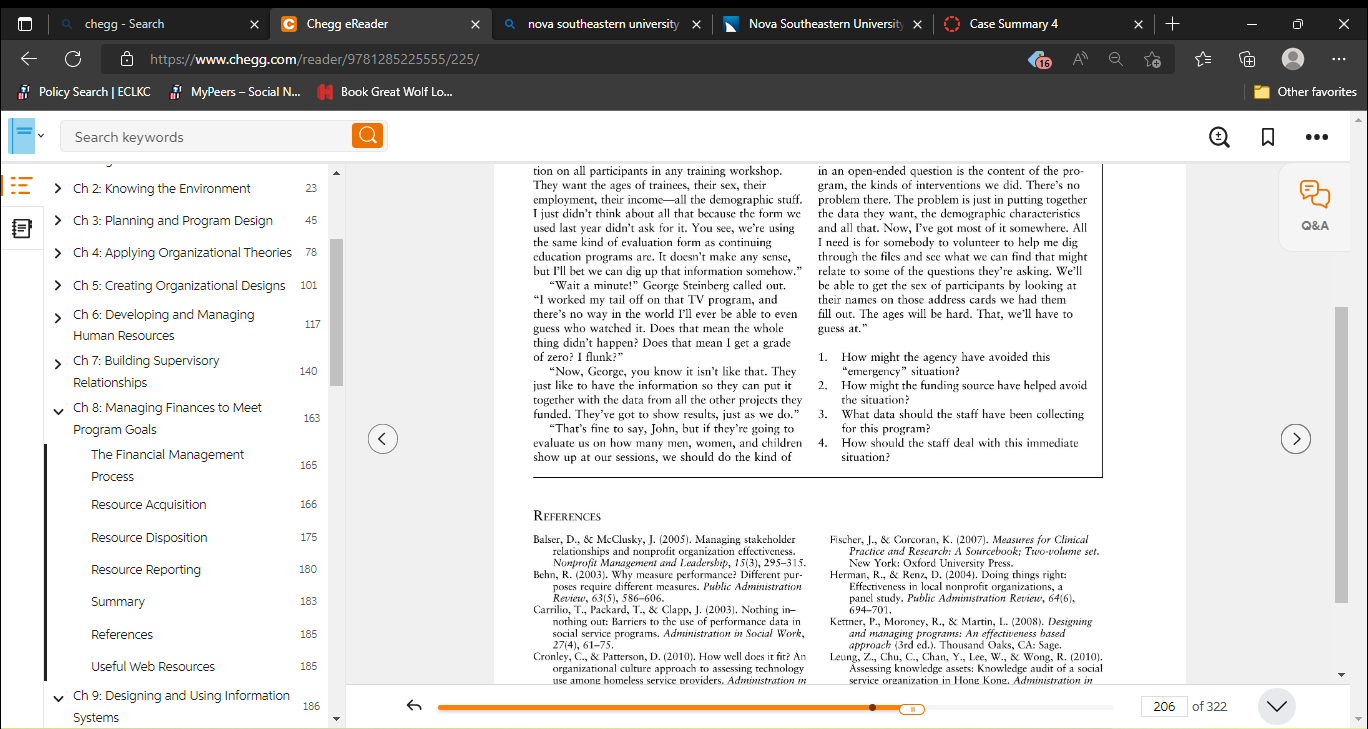The height and width of the screenshot is (729, 1368).
Task: Collapse Ch 8: Managing Finances chapter
Action: (x=58, y=410)
